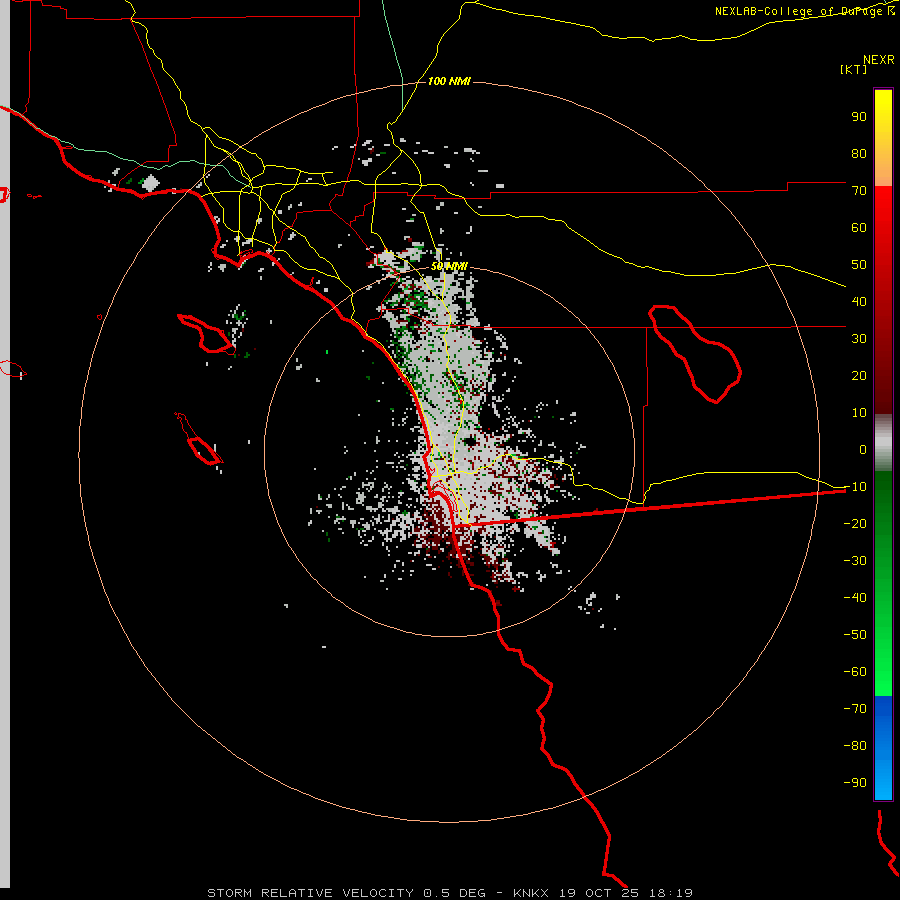The width and height of the screenshot is (900, 900).
Task: Select the 80 value on velocity scale
Action: click(859, 154)
